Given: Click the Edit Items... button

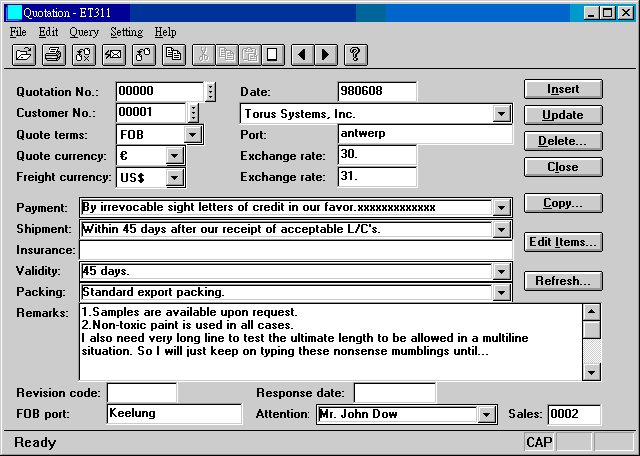Looking at the screenshot, I should (564, 242).
